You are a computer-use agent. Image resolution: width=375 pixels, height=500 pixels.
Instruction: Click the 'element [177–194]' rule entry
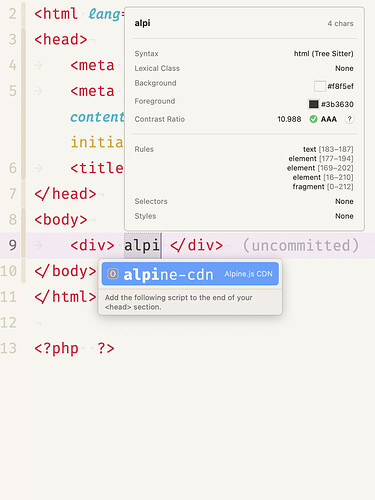point(321,158)
